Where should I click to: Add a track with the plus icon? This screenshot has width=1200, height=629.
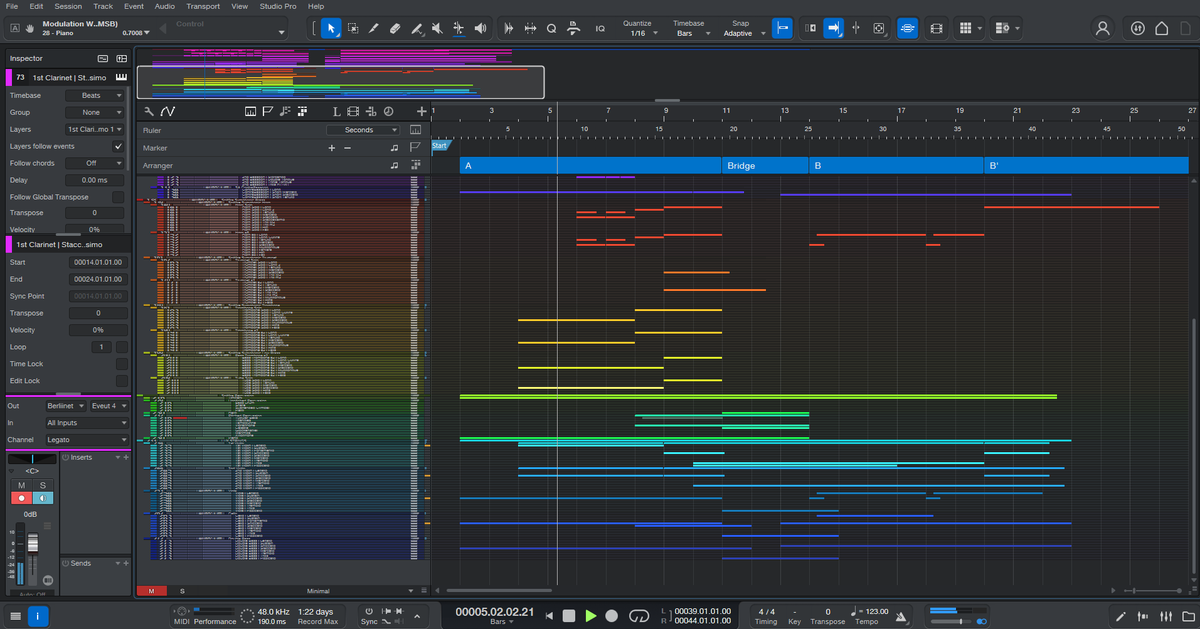point(422,112)
